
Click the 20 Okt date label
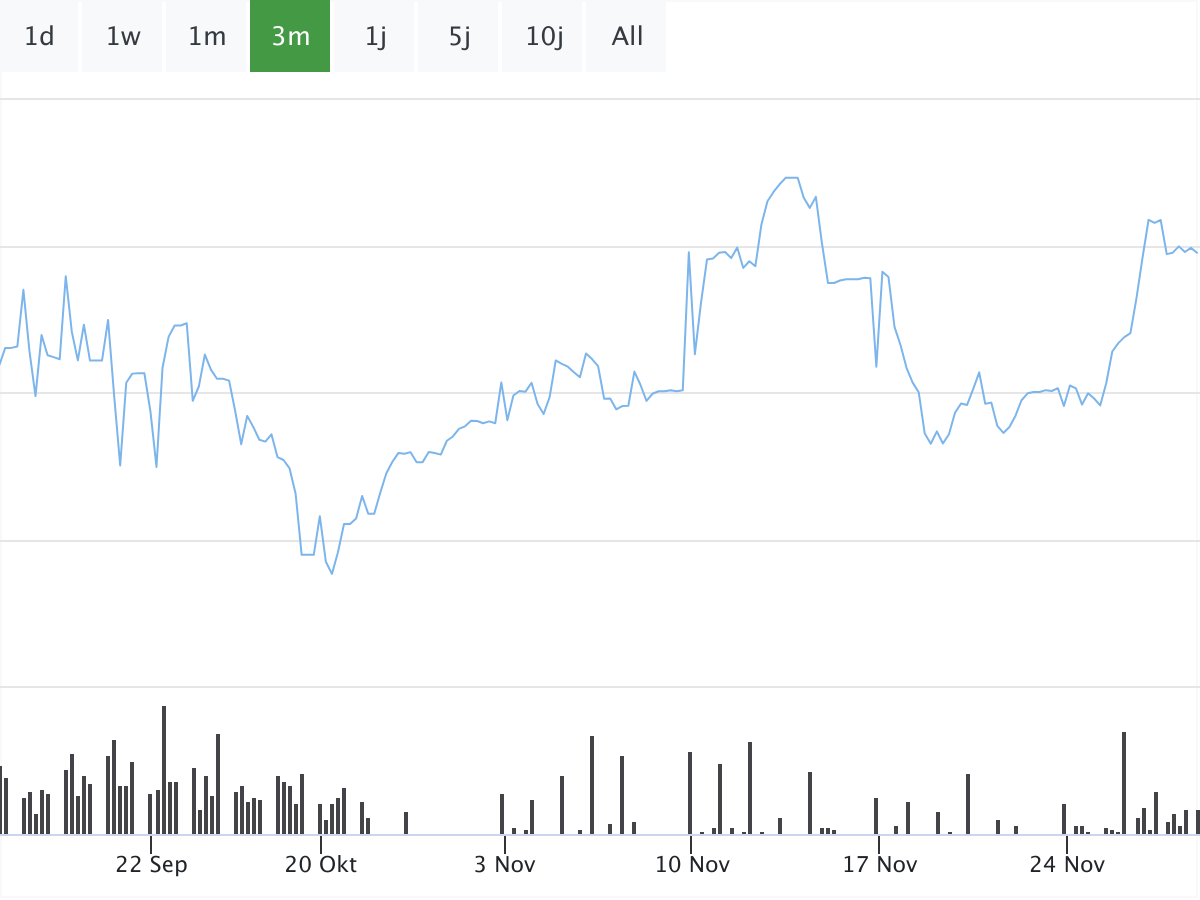point(320,864)
